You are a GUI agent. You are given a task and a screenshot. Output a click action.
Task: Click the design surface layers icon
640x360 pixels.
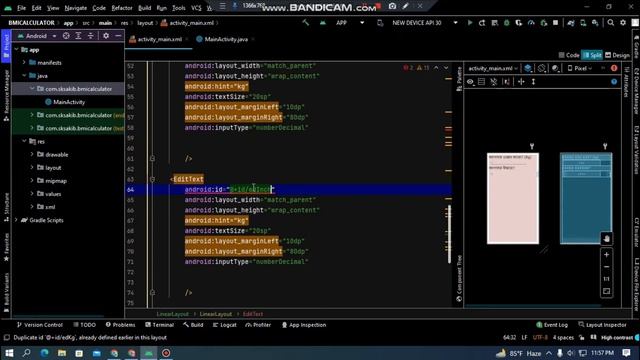528,68
